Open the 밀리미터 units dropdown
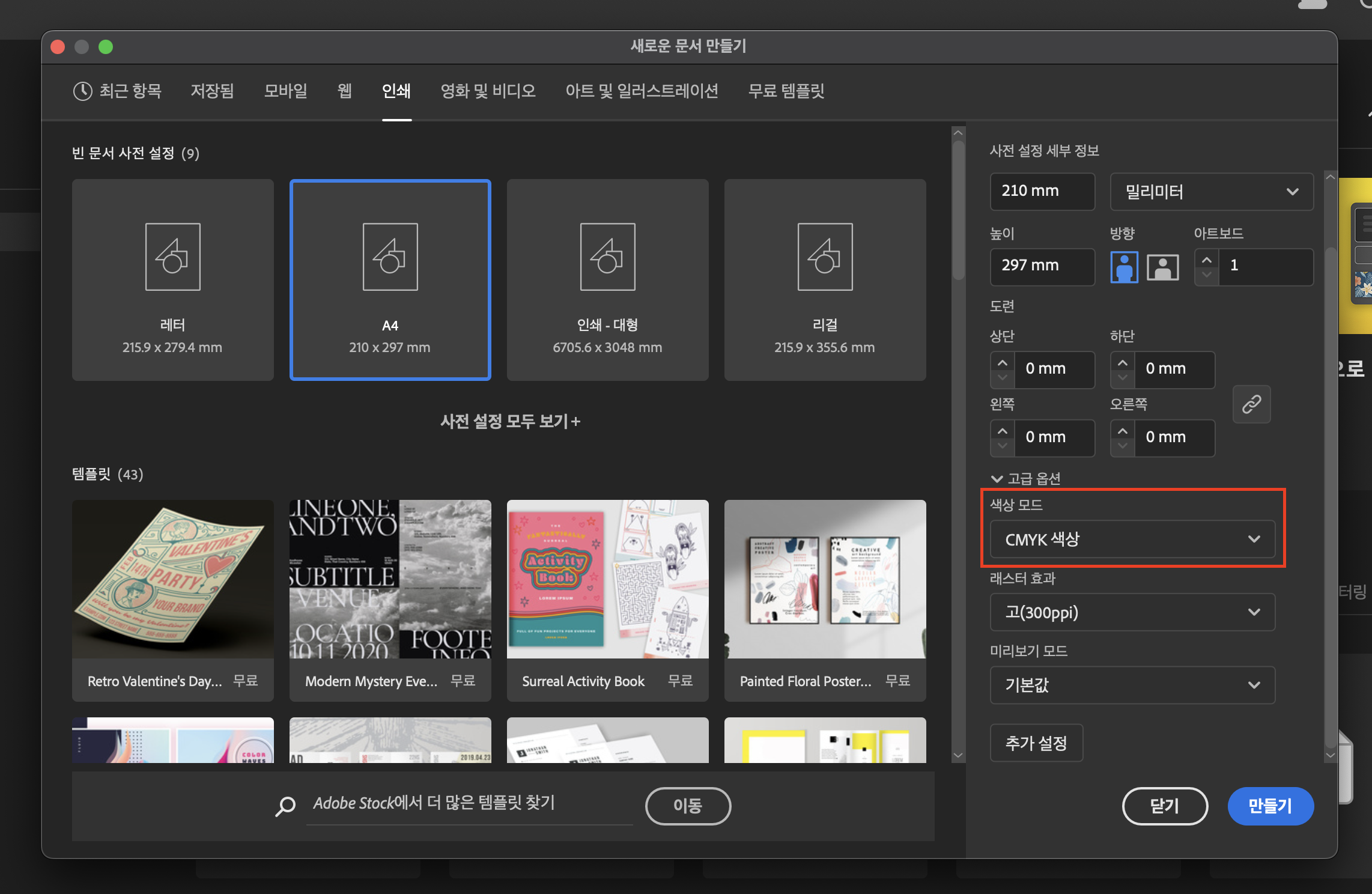 (1212, 192)
